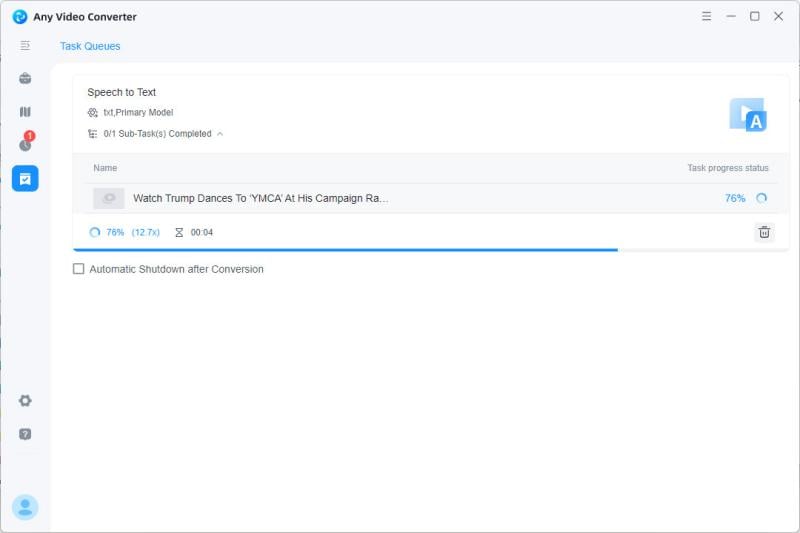Open the library columns sidebar icon
The image size is (800, 533).
click(x=25, y=112)
